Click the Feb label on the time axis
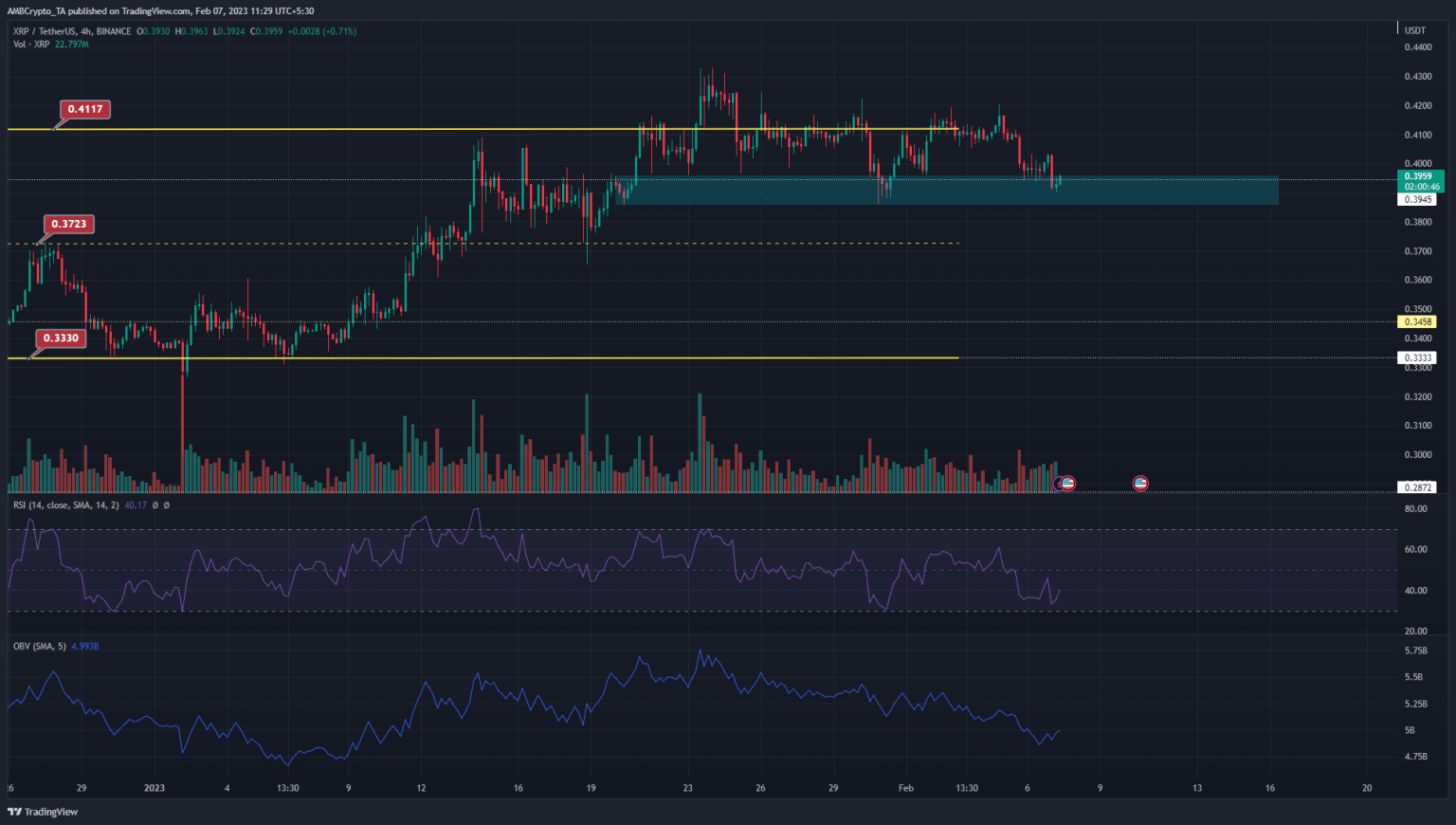 [x=906, y=787]
